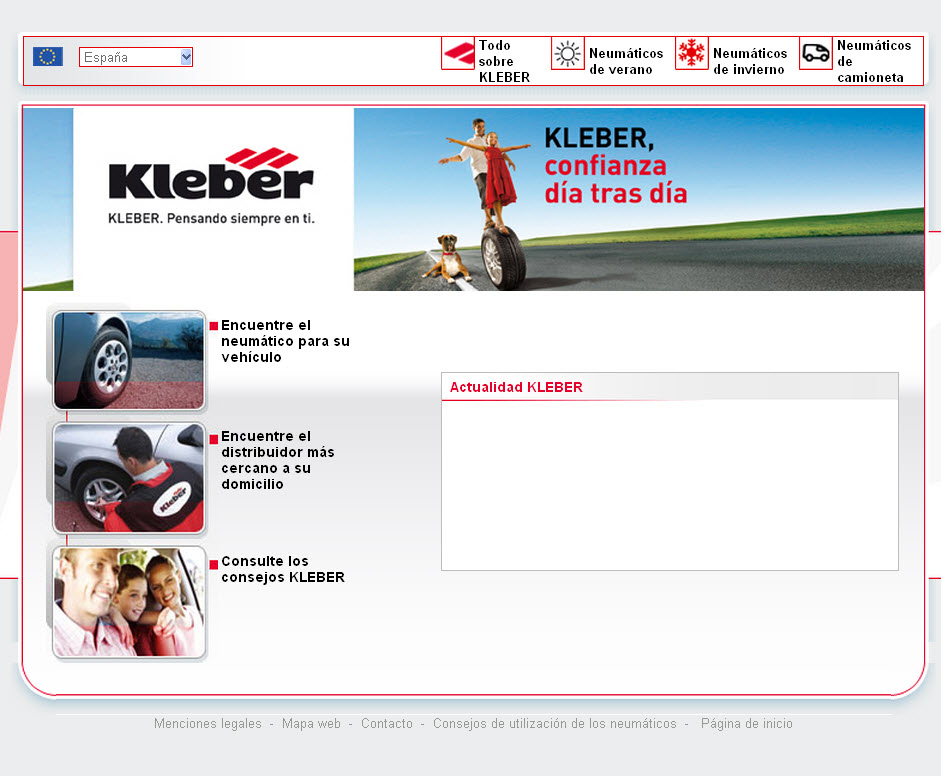
Task: Follow 'Consulte los consejos KLEBER' link
Action: (283, 569)
